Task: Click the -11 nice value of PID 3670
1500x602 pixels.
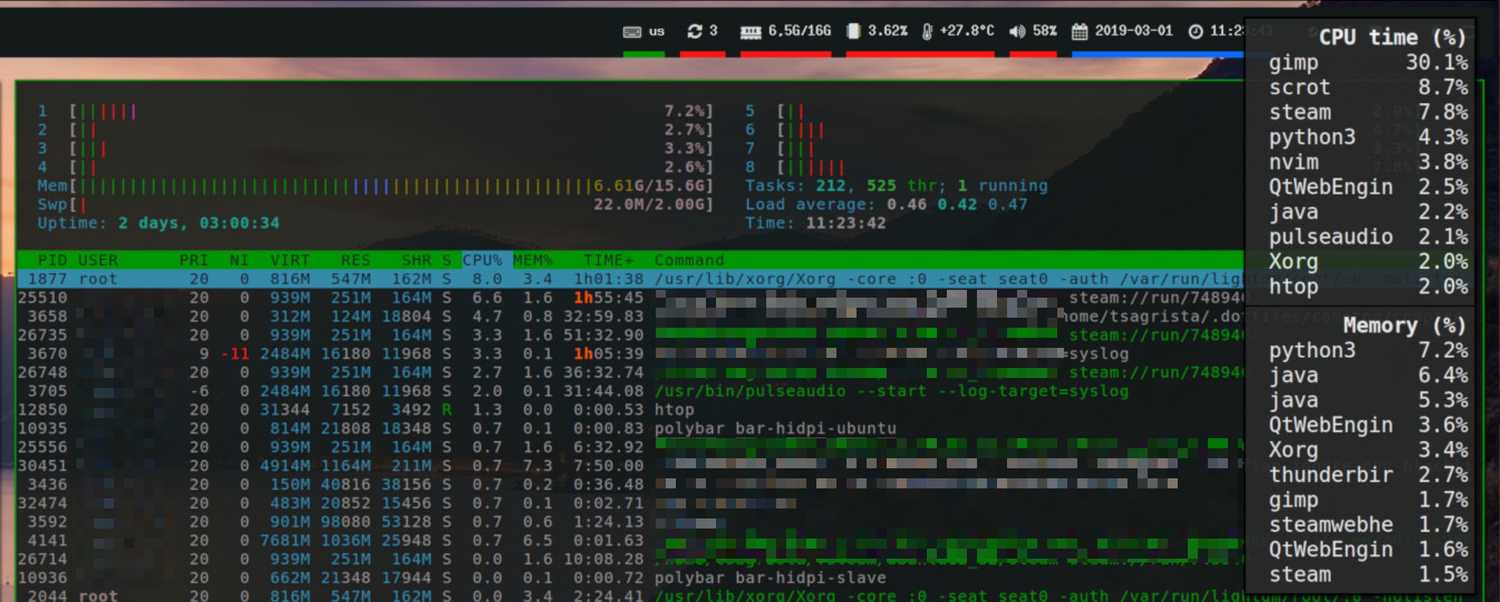Action: (235, 354)
